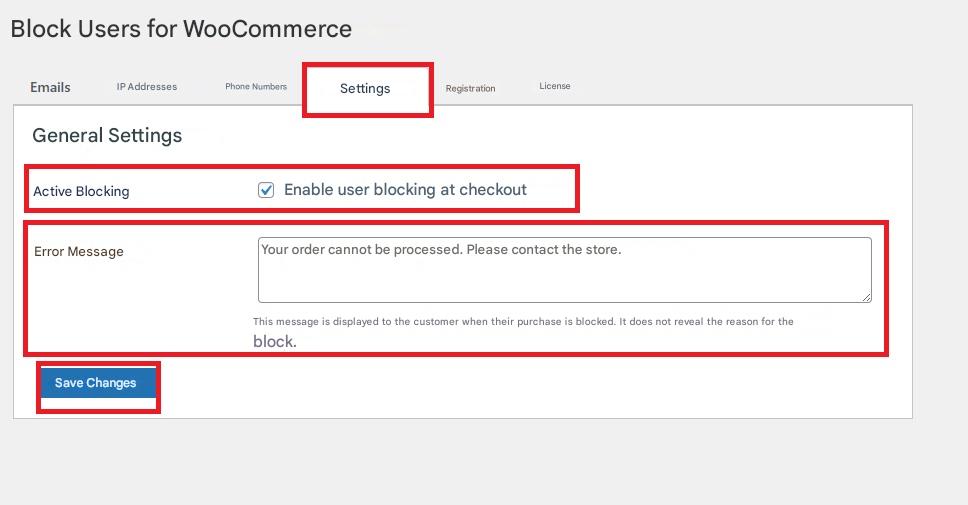
Task: Open the Registration tab
Action: point(470,88)
